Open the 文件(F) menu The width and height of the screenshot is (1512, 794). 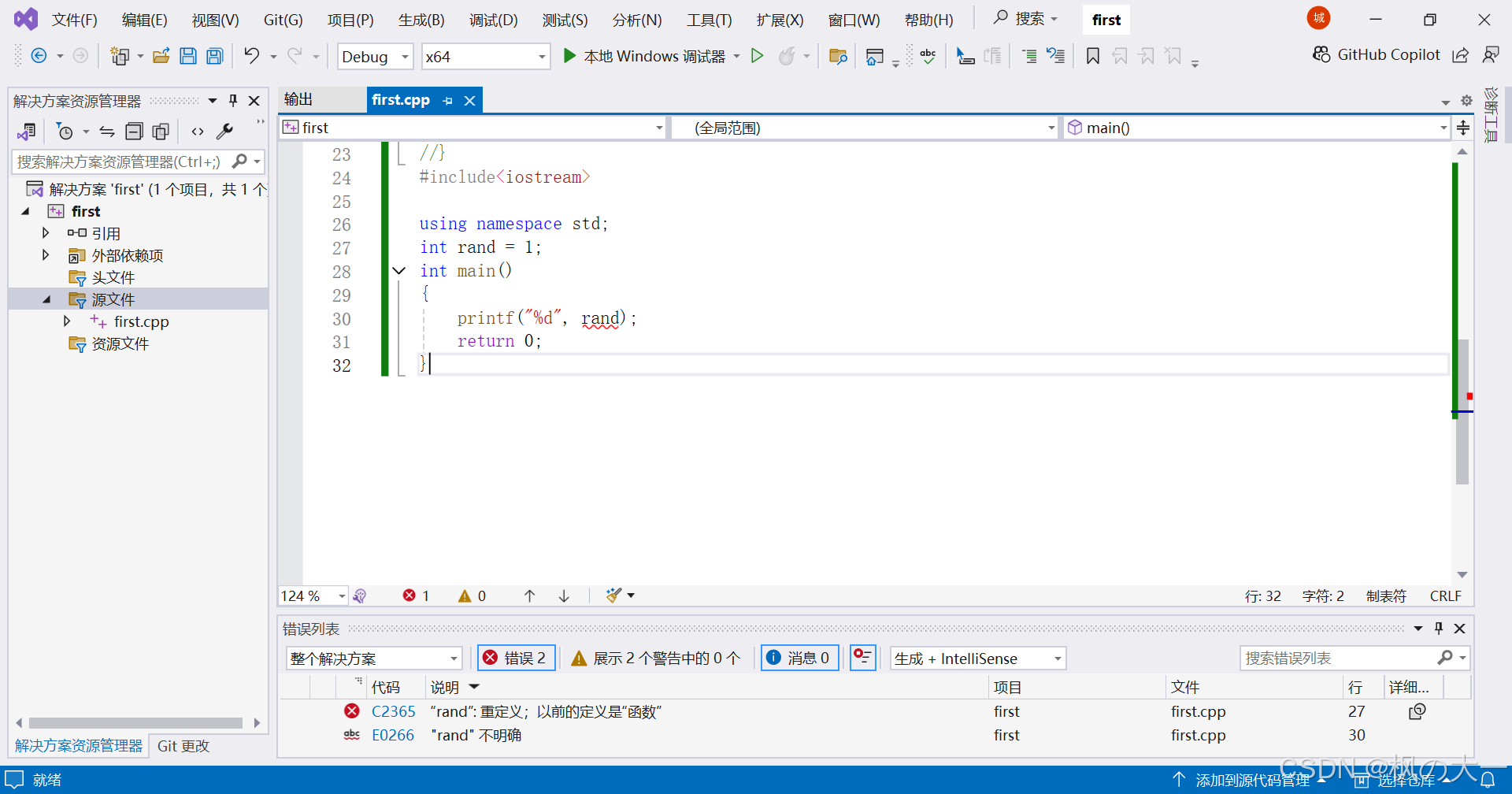[74, 20]
